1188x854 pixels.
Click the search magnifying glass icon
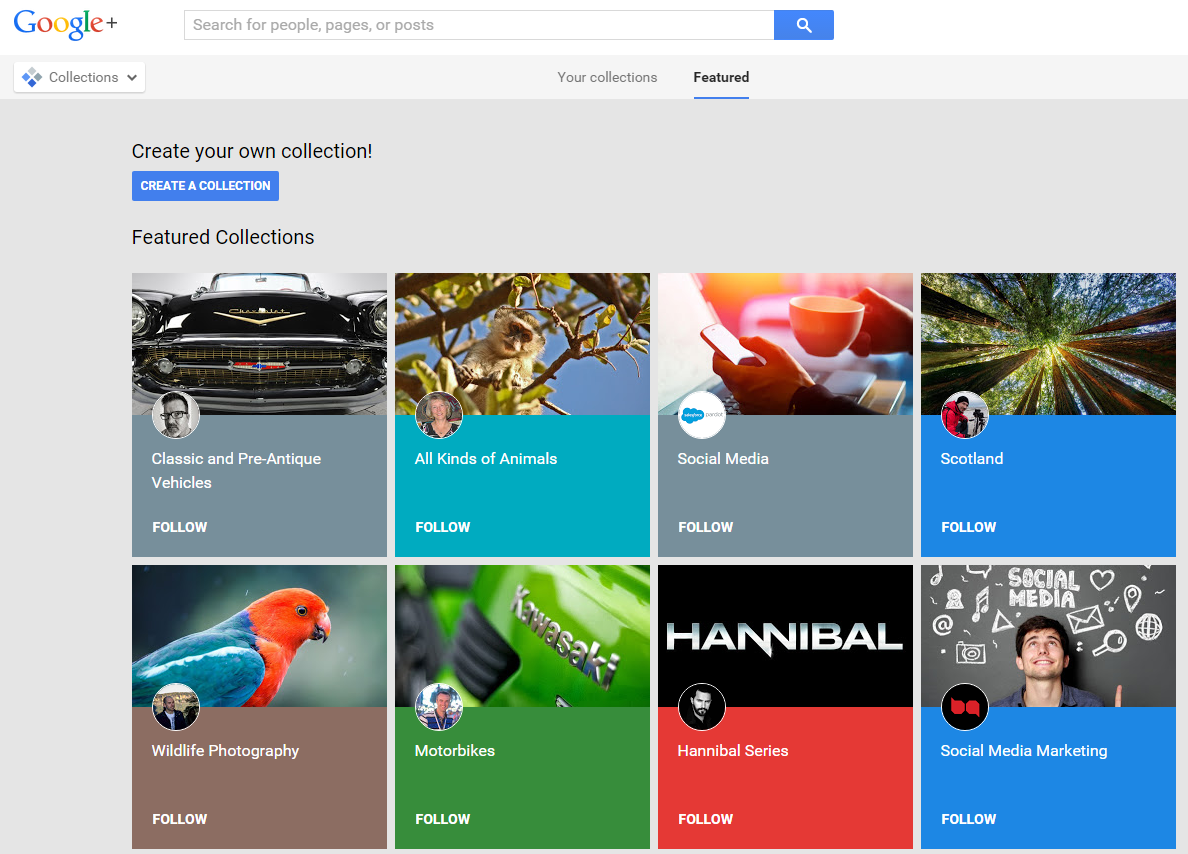pyautogui.click(x=803, y=24)
